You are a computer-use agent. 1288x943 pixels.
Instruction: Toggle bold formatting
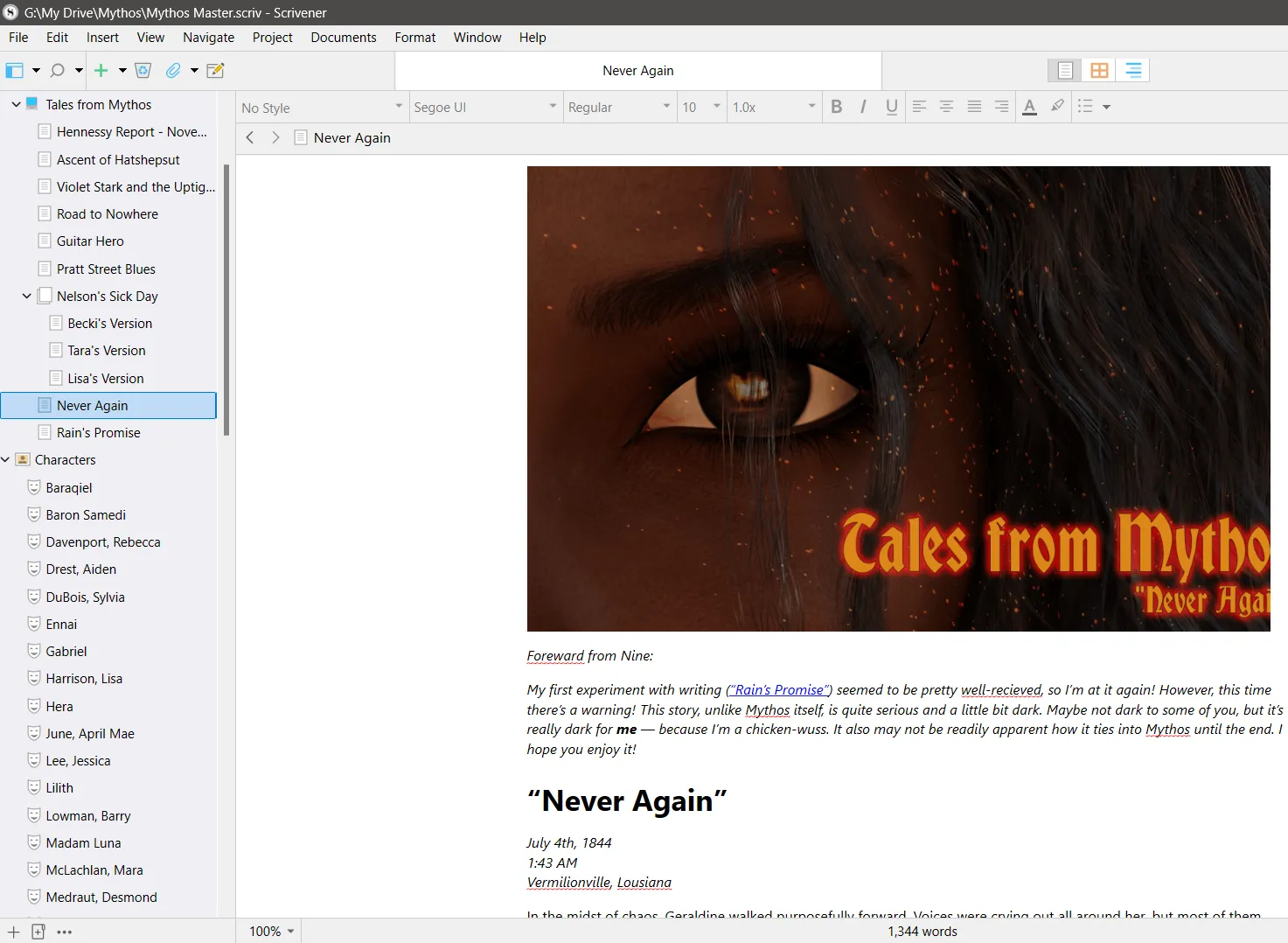pyautogui.click(x=837, y=106)
